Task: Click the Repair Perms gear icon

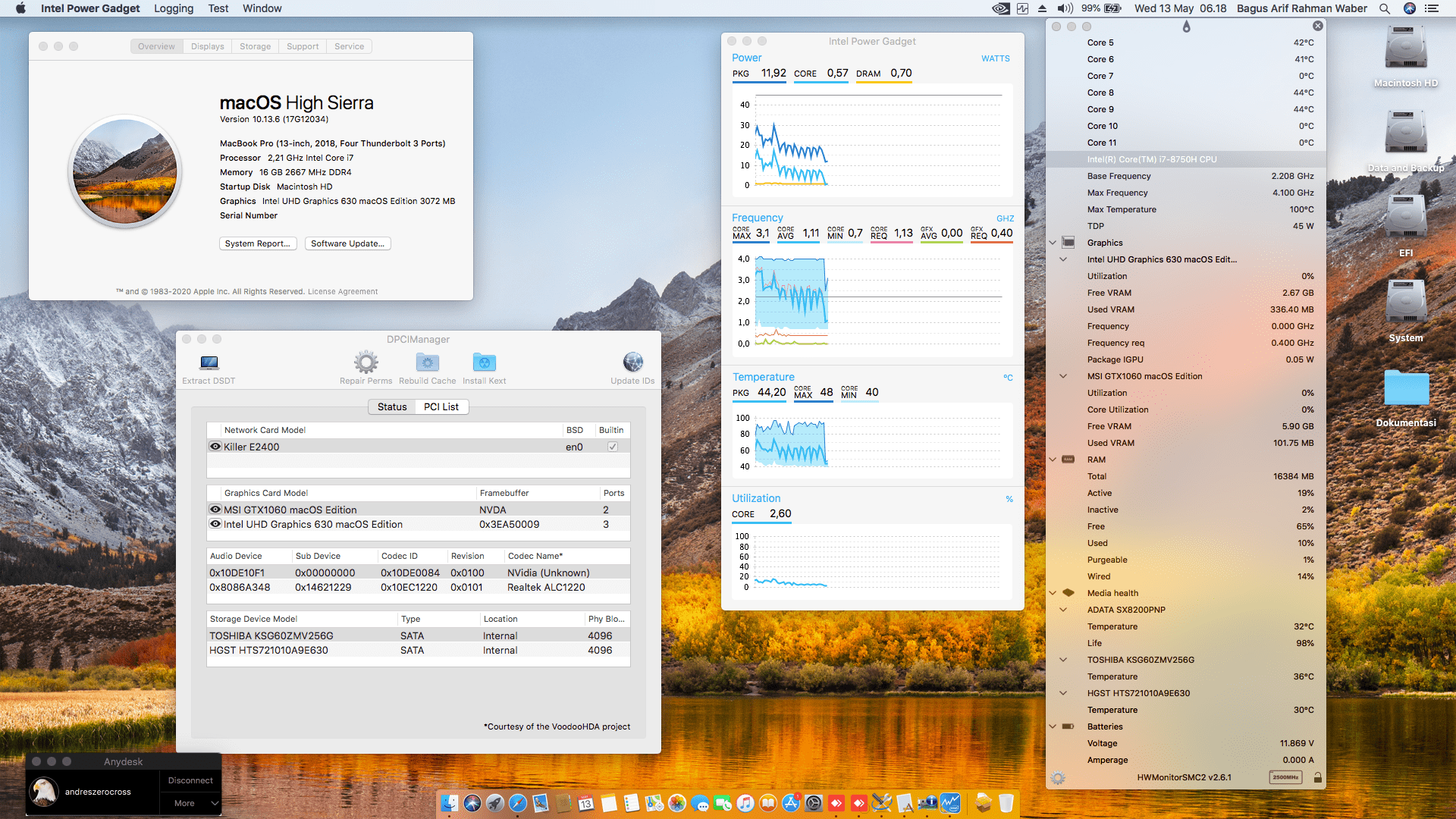Action: point(366,362)
